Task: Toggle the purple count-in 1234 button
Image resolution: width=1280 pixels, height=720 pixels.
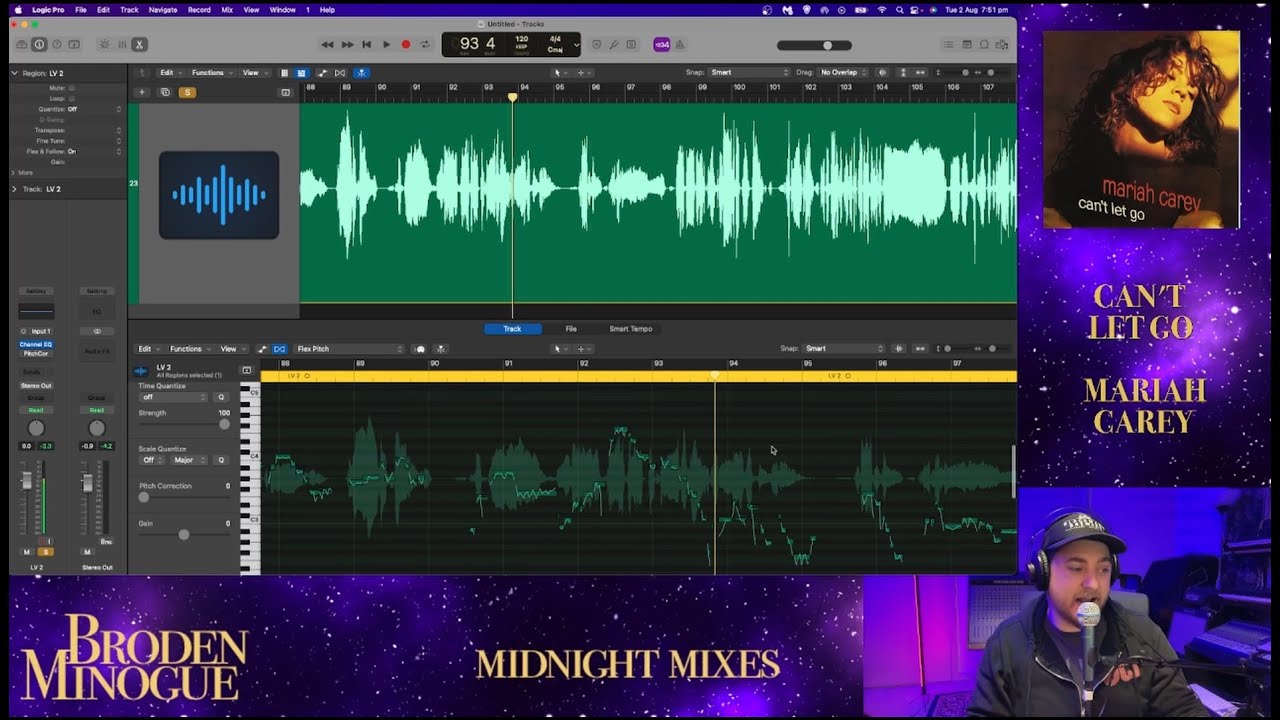Action: click(661, 44)
